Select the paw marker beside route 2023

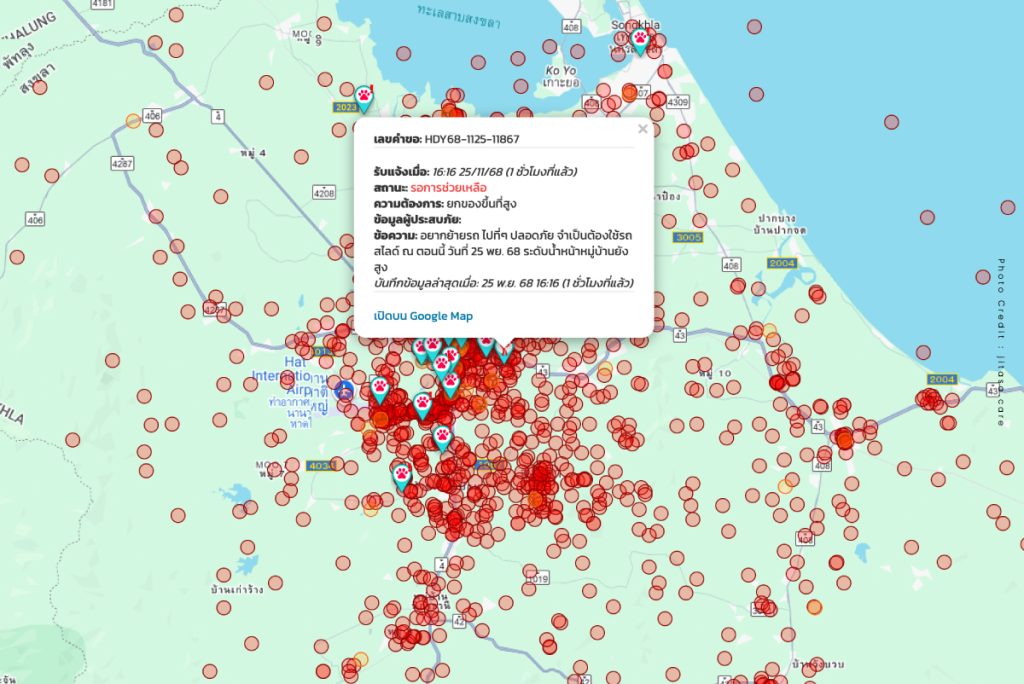(x=366, y=97)
